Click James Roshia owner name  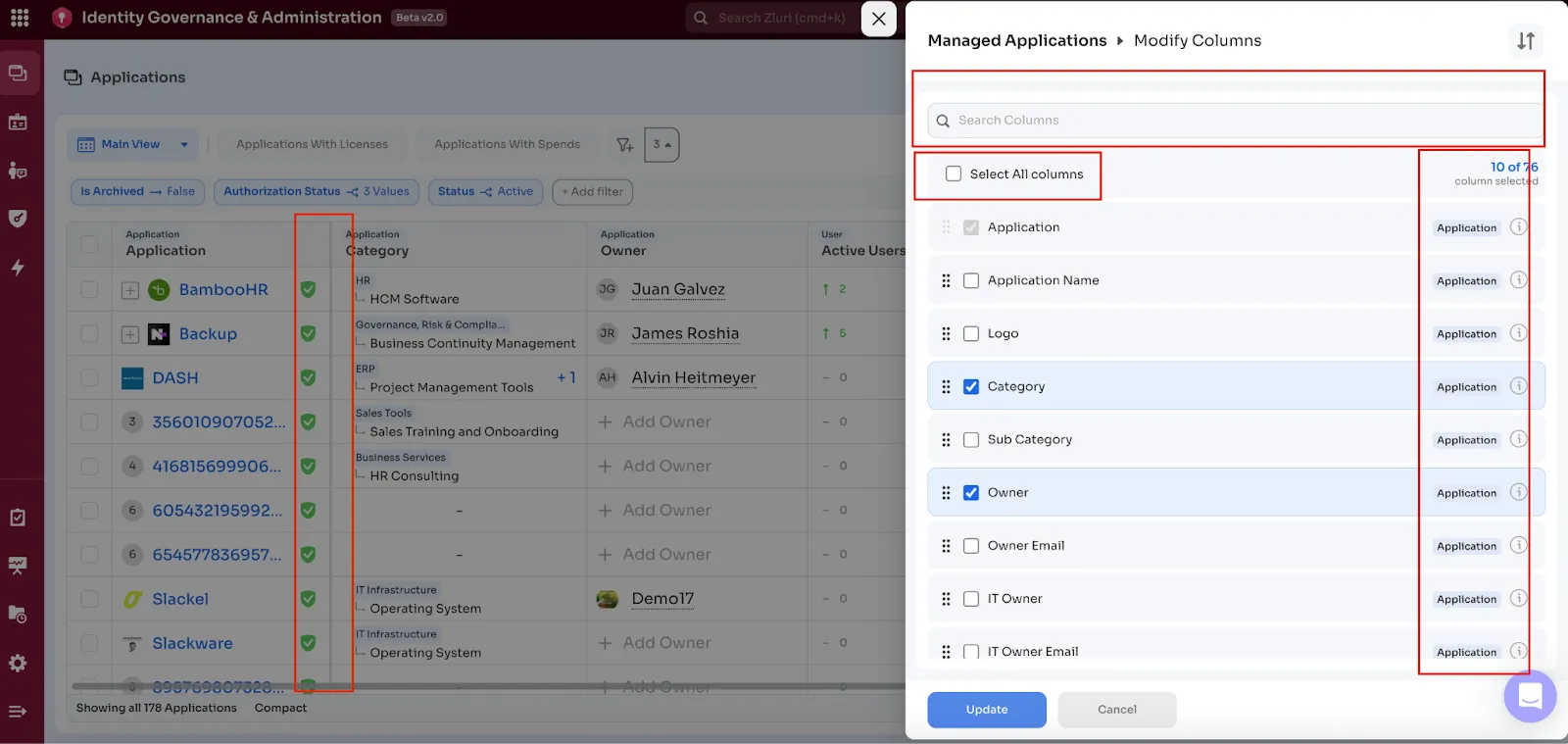(x=685, y=333)
